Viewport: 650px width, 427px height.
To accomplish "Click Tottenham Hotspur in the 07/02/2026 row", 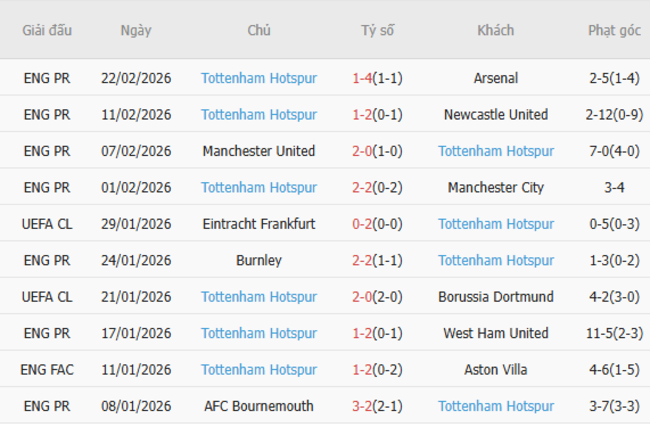I will tap(496, 151).
